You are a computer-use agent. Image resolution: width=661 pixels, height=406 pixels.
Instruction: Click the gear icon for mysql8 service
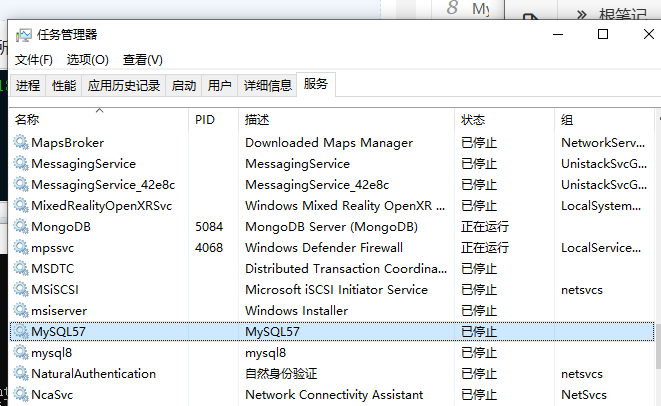pos(21,353)
